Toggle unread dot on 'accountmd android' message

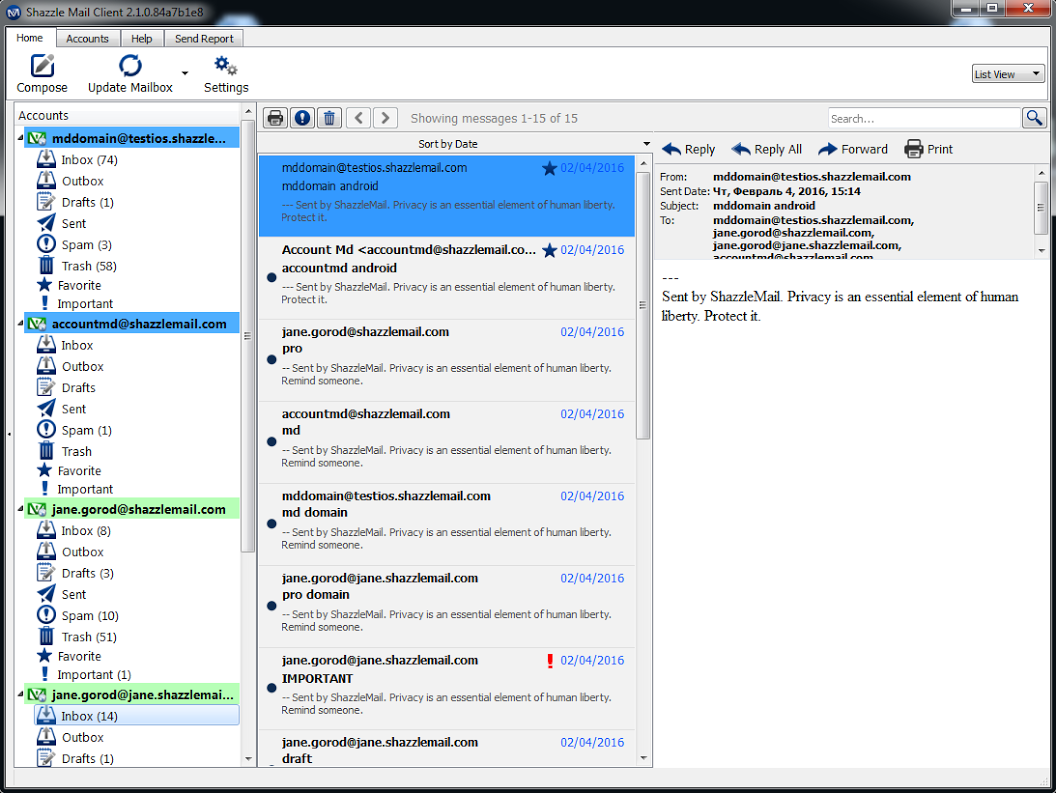coord(271,278)
